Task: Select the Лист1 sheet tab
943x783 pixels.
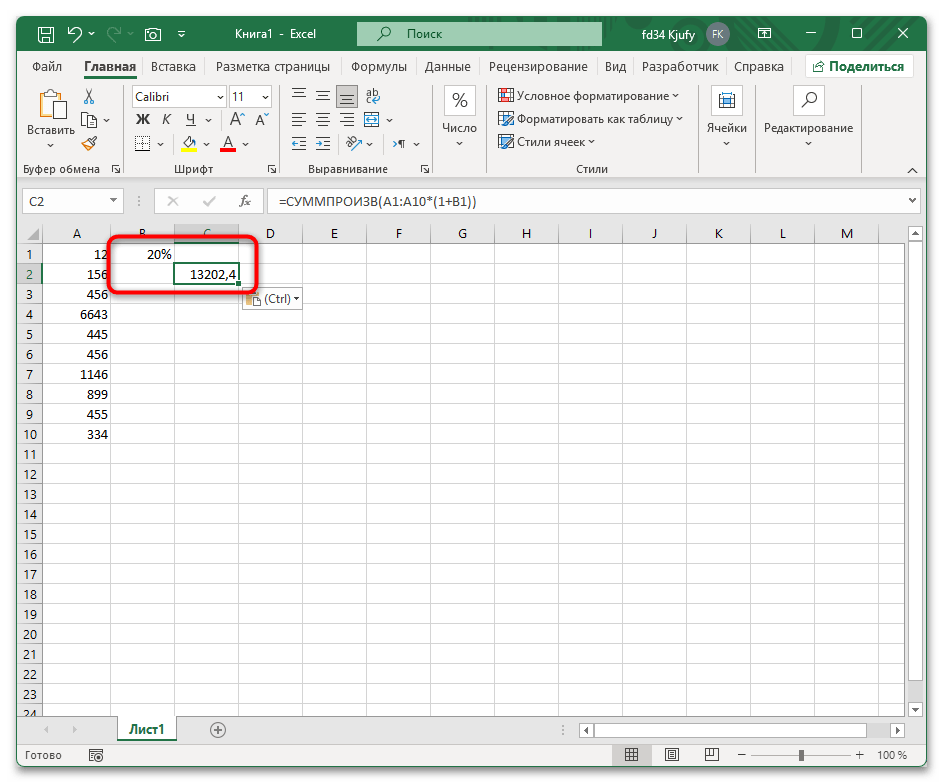Action: coord(146,729)
